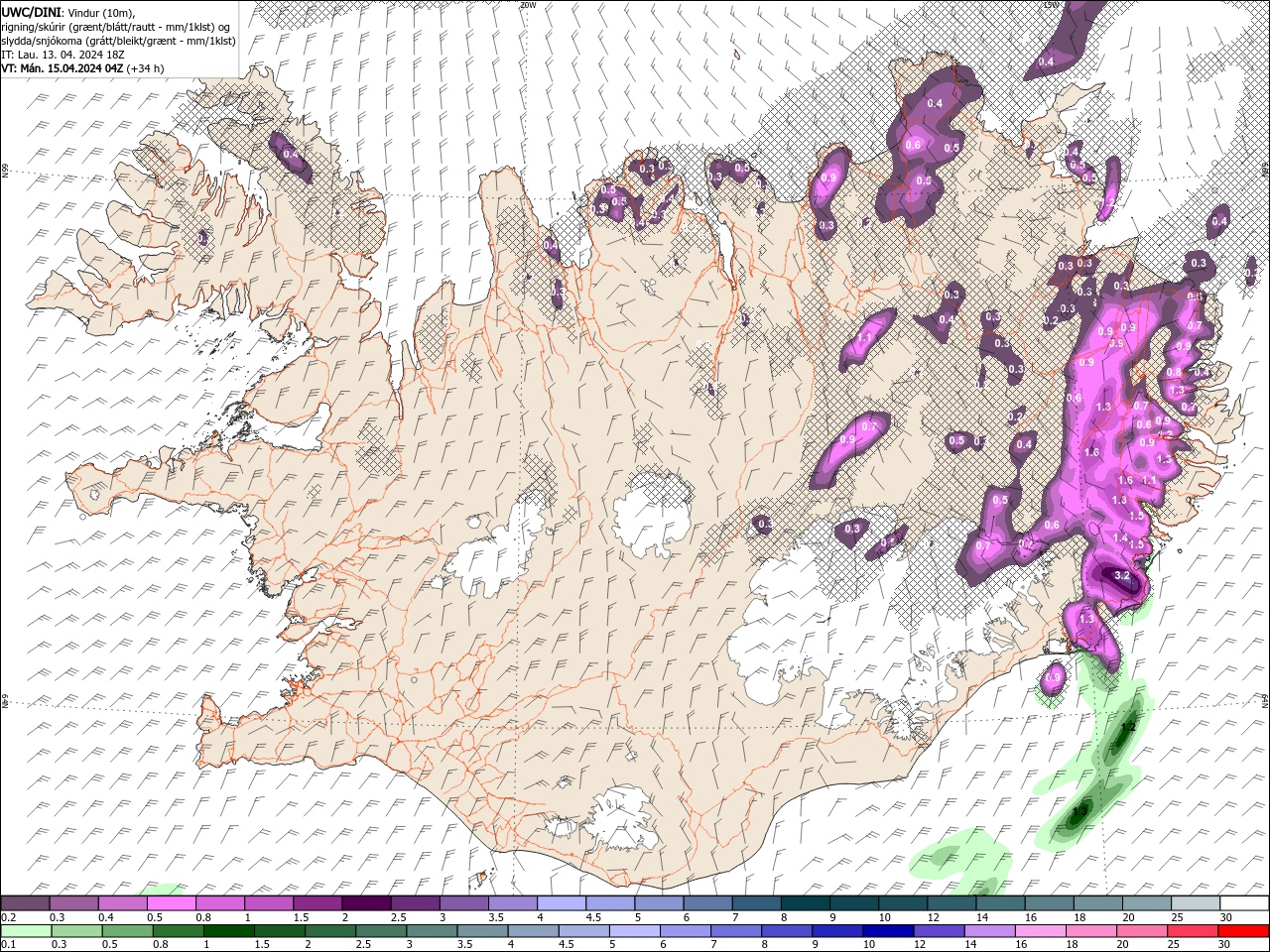Select the white upper swatch labeled 30
Viewport: 1270px width, 952px height.
coord(1244,903)
